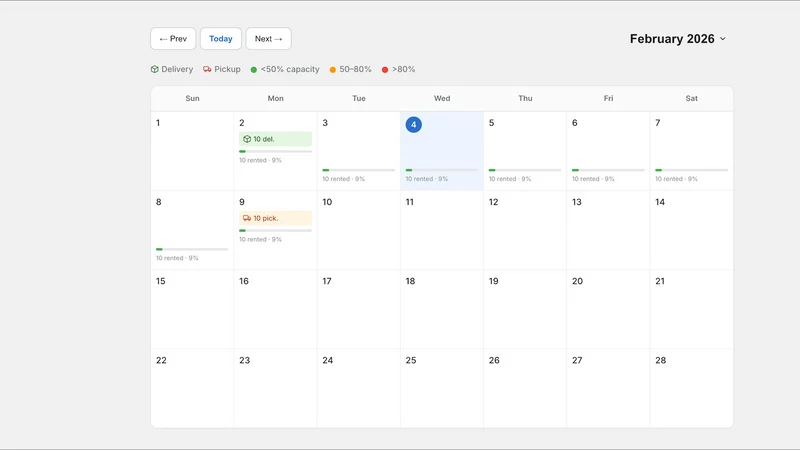The width and height of the screenshot is (800, 450).
Task: Click the Sat column header
Action: pos(691,98)
